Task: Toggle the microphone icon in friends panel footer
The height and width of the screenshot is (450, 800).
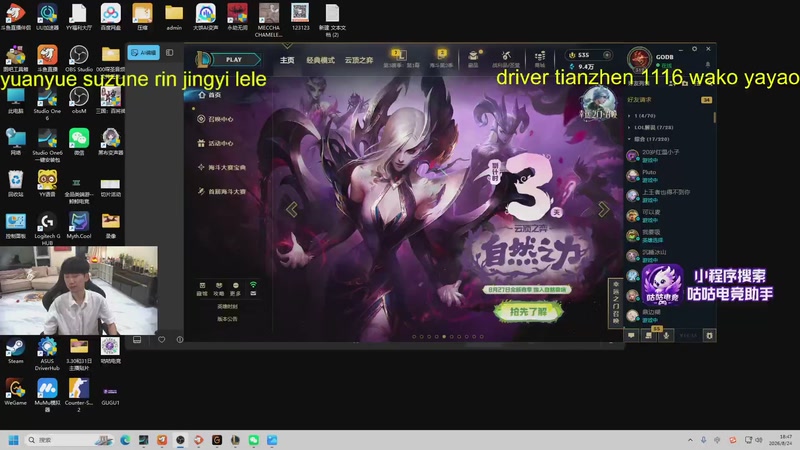Action: pos(666,336)
